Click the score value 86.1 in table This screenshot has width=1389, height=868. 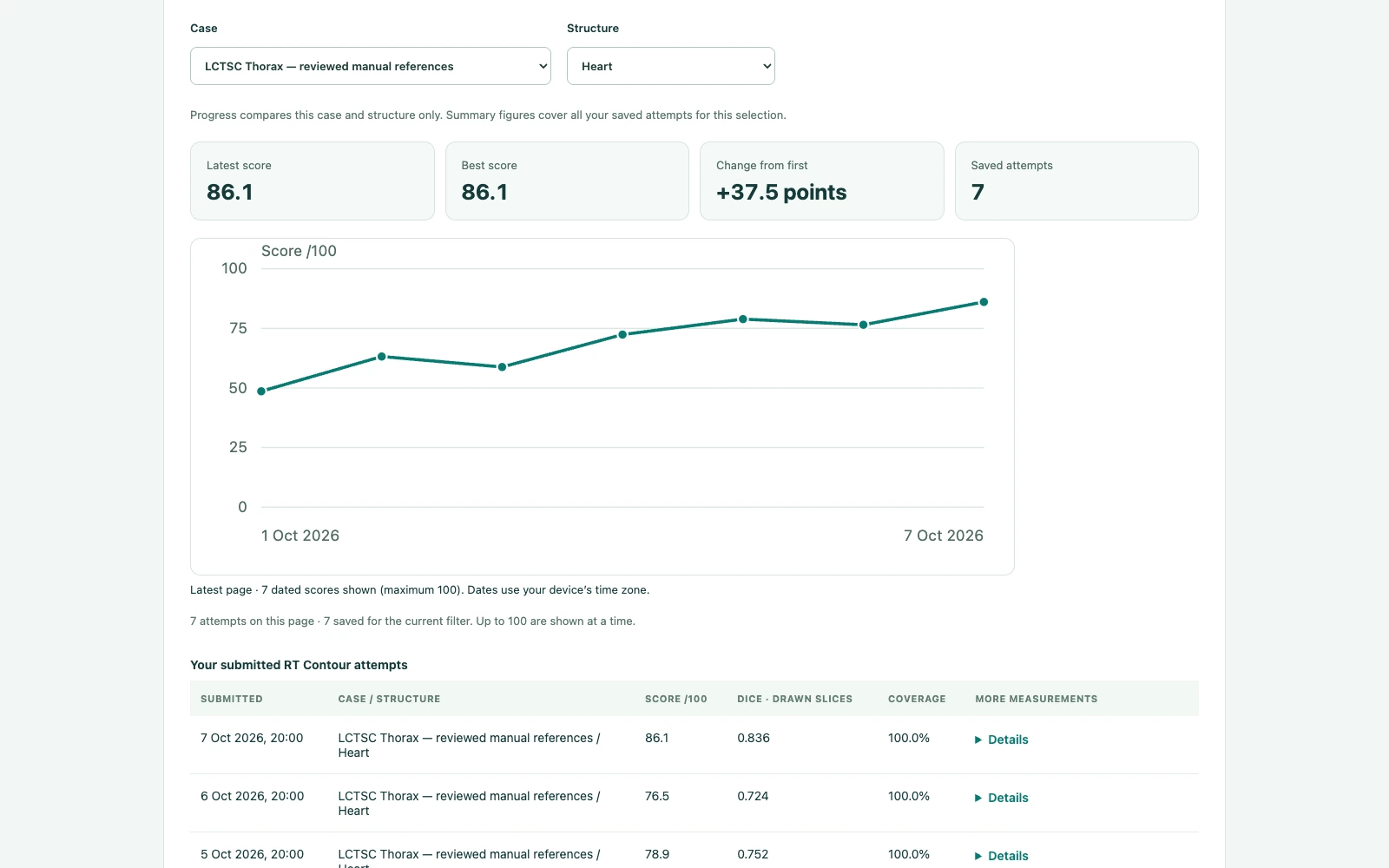tap(657, 738)
